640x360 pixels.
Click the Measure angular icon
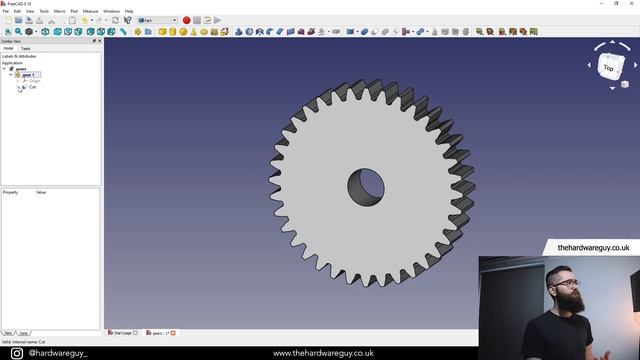click(x=490, y=31)
